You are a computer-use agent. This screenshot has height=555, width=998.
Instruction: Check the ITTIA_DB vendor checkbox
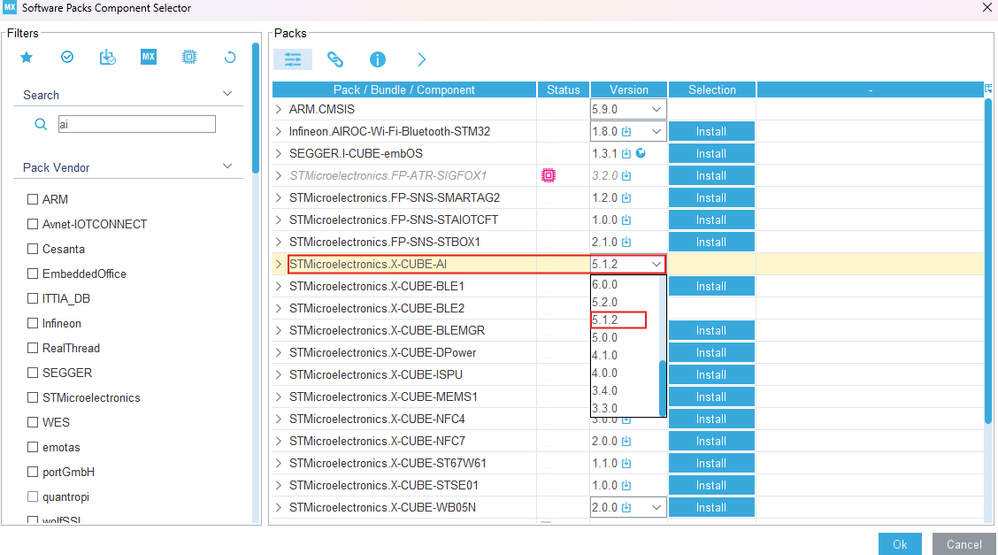[32, 299]
